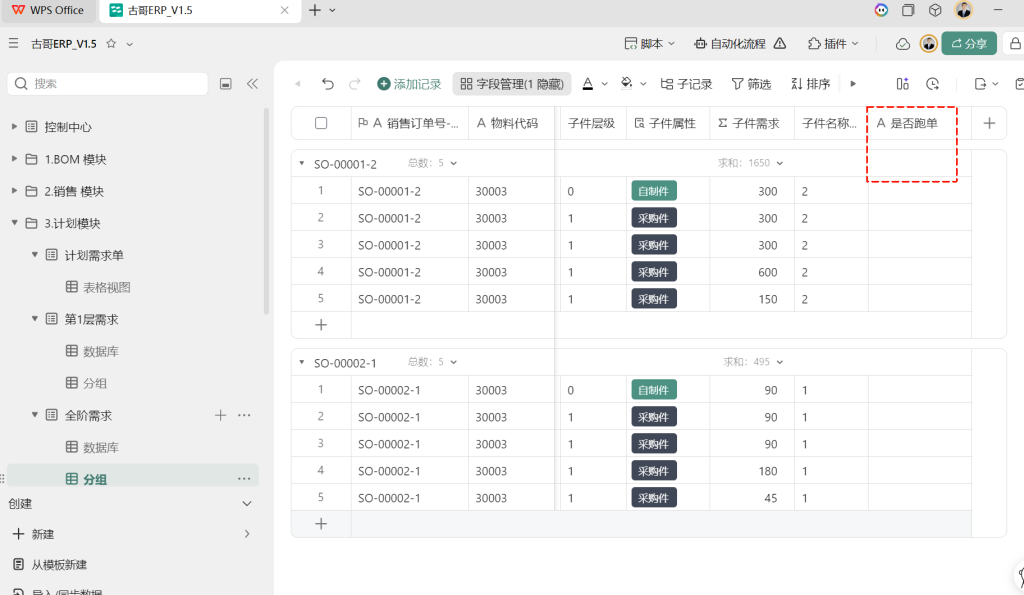Click the redo arrow
The height and width of the screenshot is (595, 1024).
tap(355, 84)
